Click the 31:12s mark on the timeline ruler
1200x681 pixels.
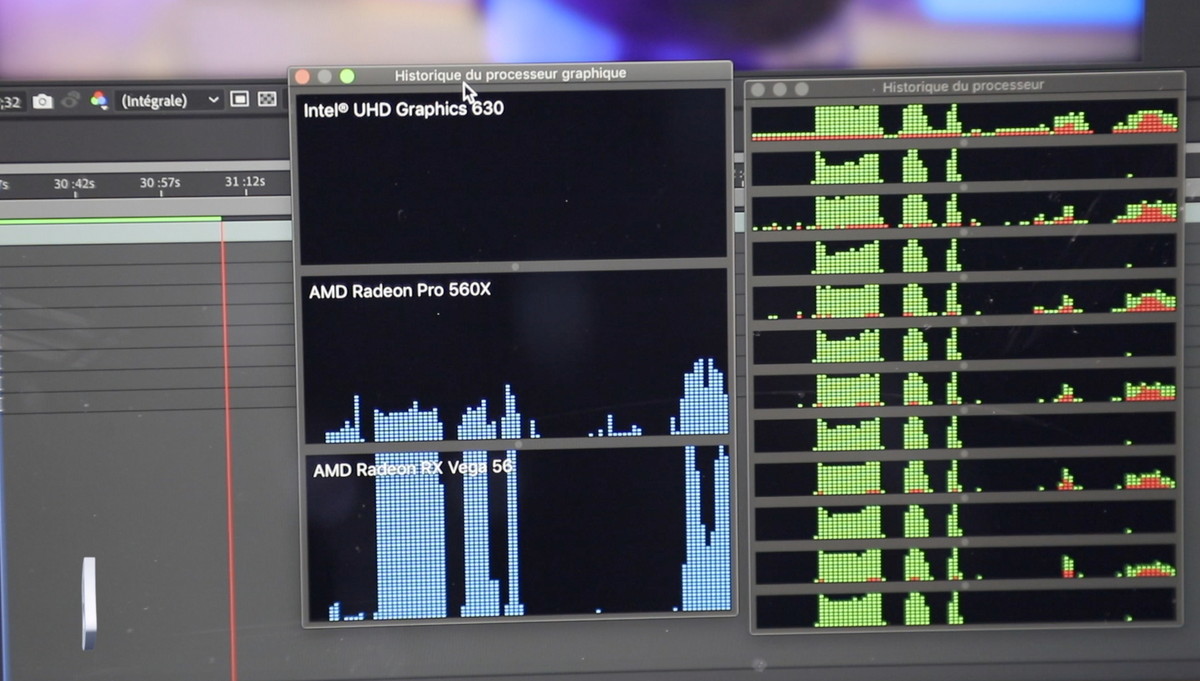pos(245,183)
